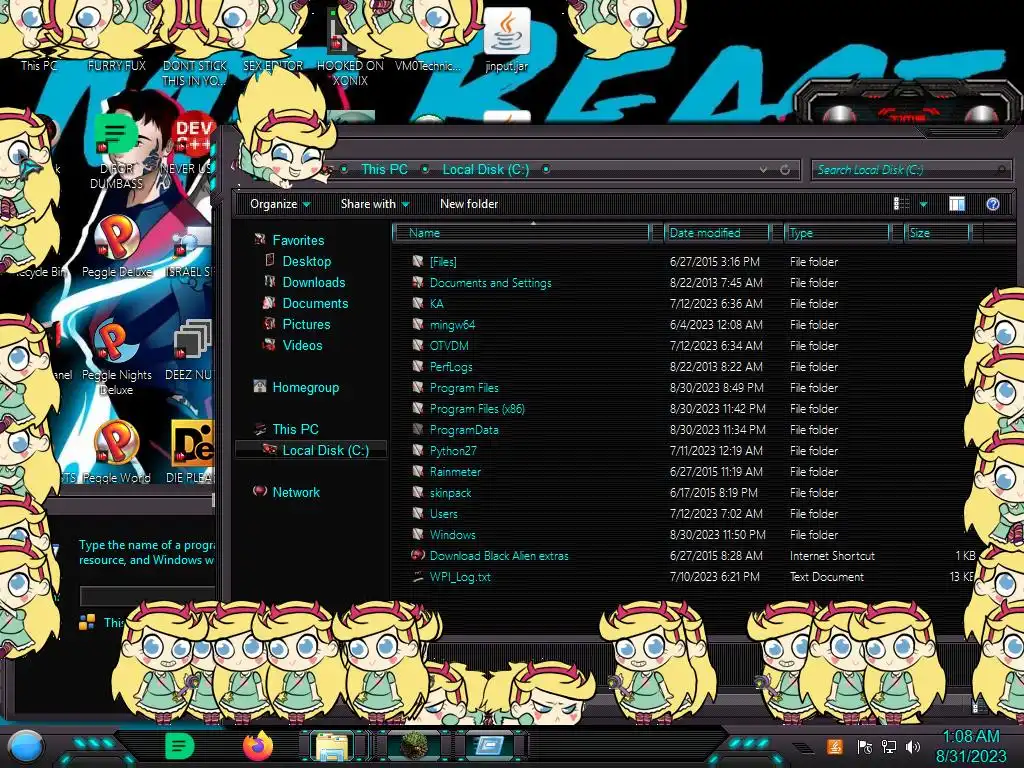The width and height of the screenshot is (1024, 768).
Task: Select the Windows folder
Action: pyautogui.click(x=452, y=535)
